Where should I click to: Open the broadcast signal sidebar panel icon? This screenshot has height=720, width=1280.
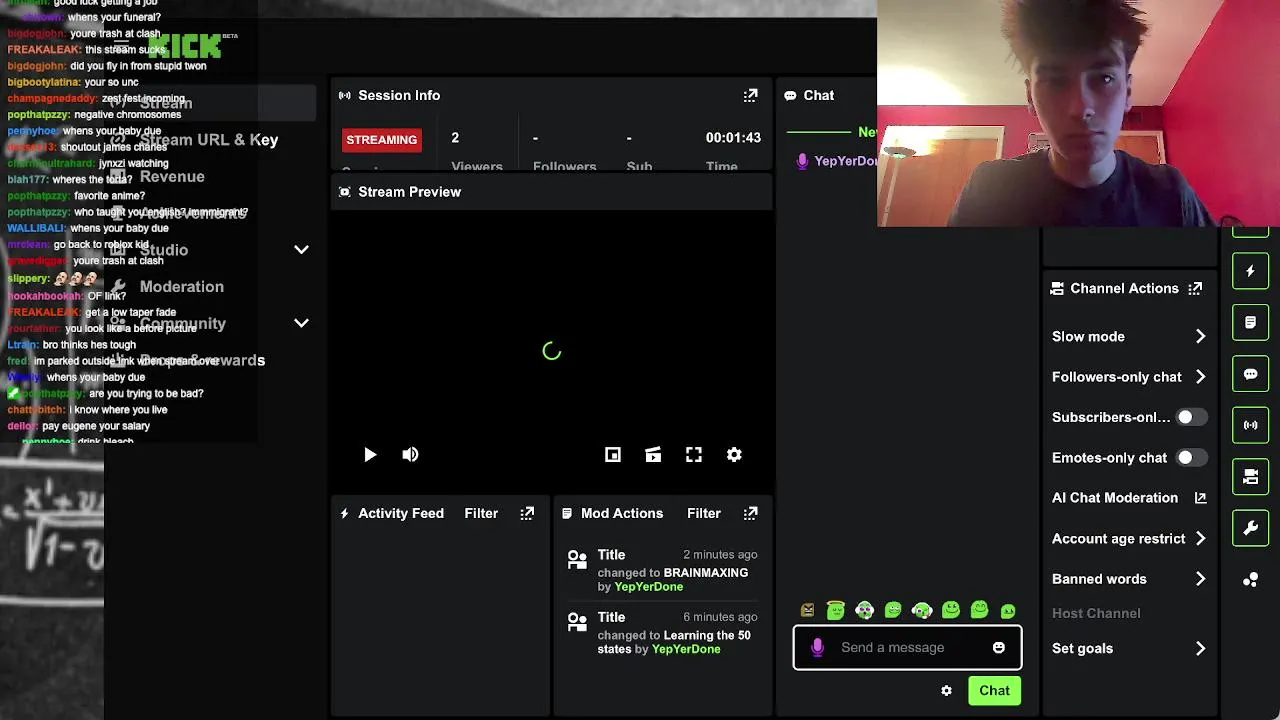[x=1250, y=425]
